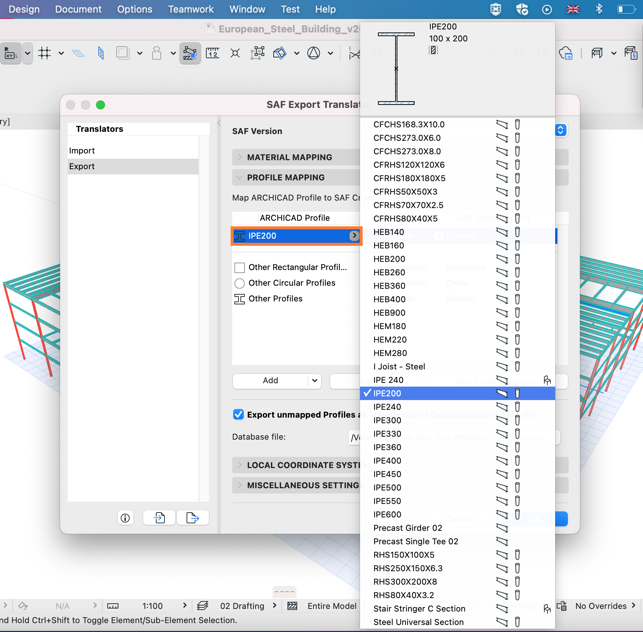The image size is (643, 632).
Task: Select Import in the Translators list
Action: 133,151
